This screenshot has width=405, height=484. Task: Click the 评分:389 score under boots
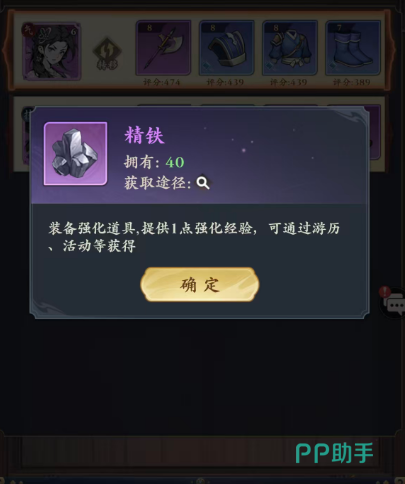click(x=352, y=82)
